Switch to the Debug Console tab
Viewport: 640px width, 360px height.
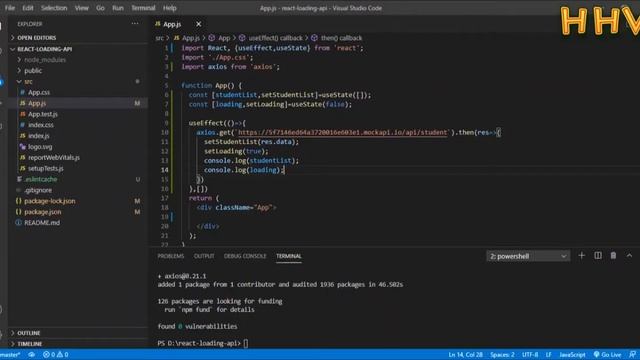click(245, 256)
